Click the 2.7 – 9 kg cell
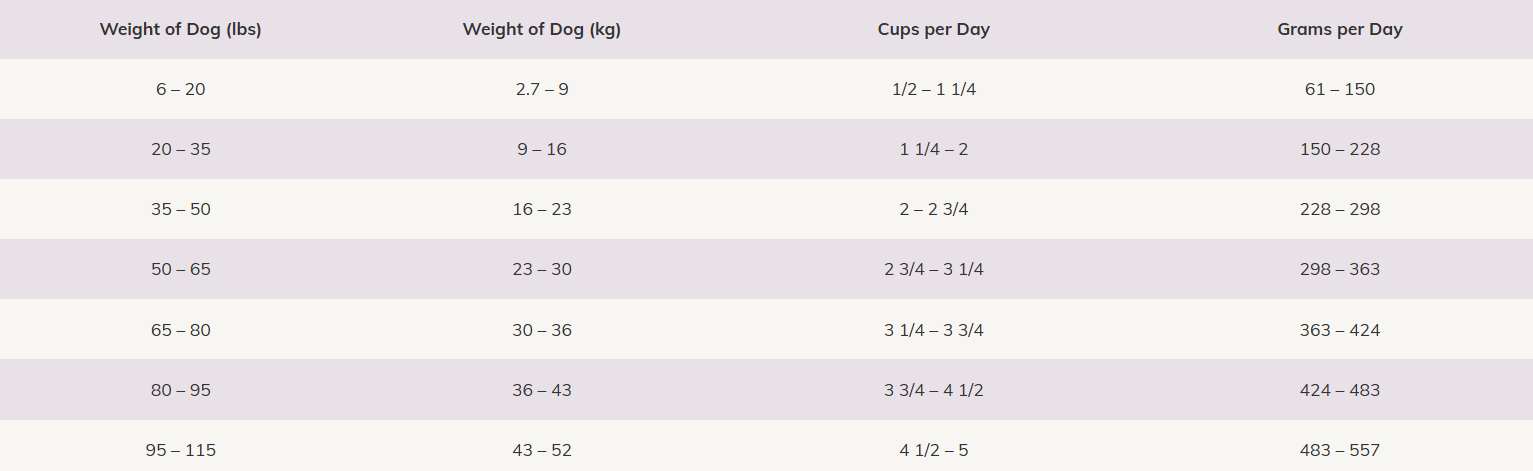Screen dimensions: 1533x471 click(x=541, y=89)
